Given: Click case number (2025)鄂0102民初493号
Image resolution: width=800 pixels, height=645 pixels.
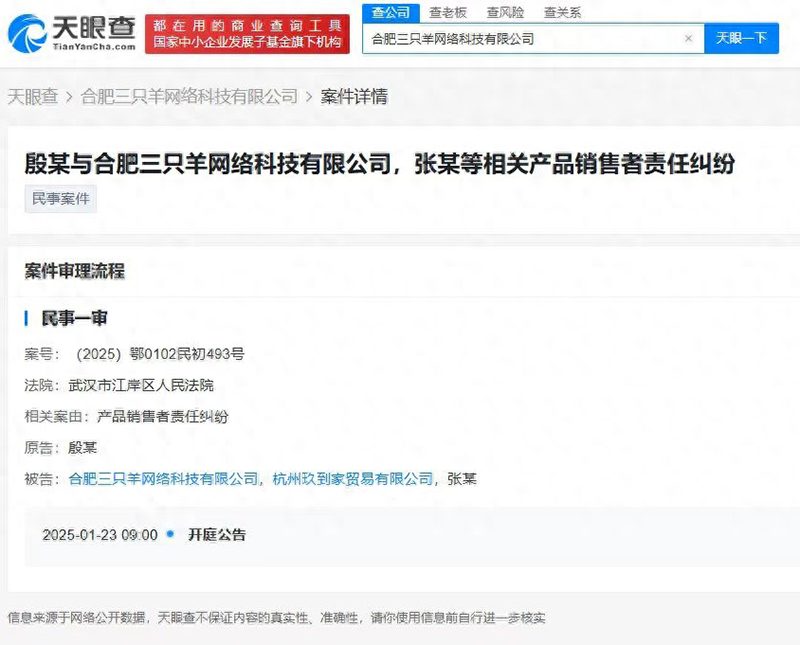Looking at the screenshot, I should pos(160,354).
